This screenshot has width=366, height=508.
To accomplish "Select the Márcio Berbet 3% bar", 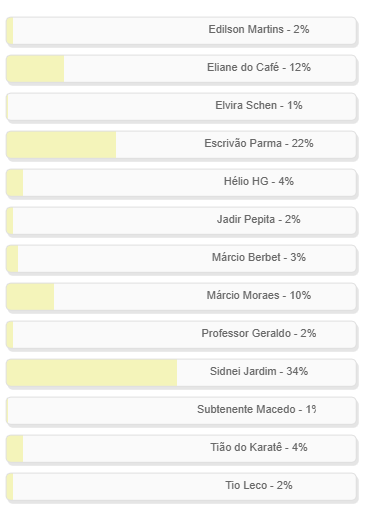I will point(181,258).
